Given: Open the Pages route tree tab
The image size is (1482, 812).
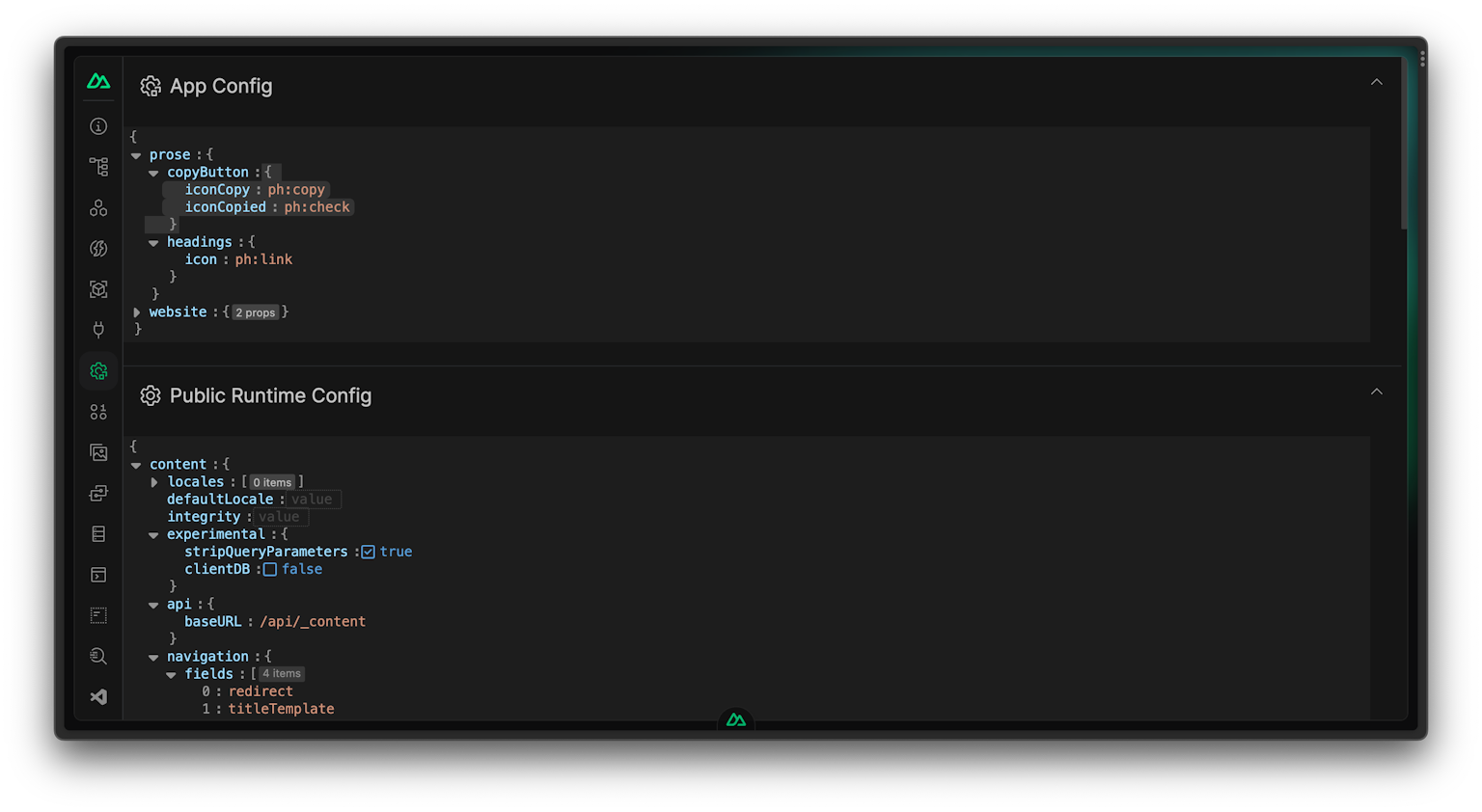Looking at the screenshot, I should (x=98, y=167).
